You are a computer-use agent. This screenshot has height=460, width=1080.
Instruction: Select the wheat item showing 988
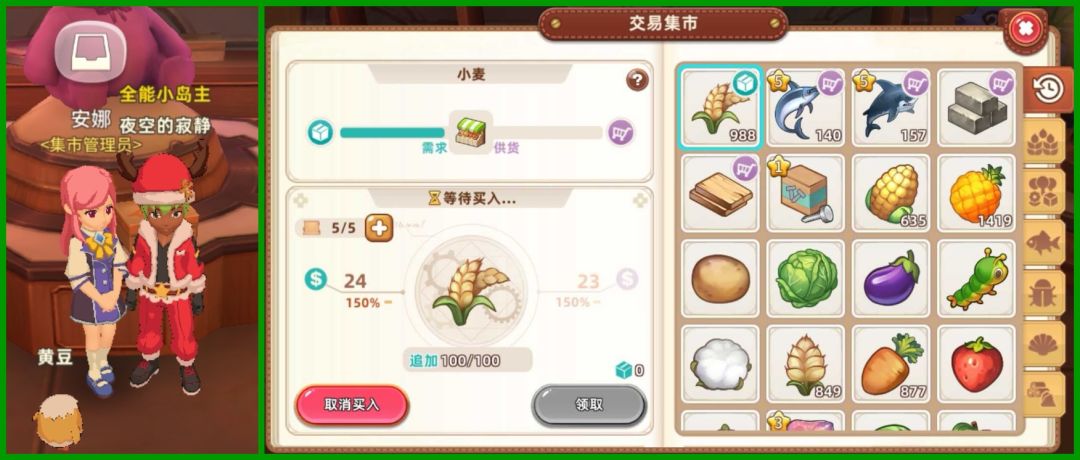720,107
